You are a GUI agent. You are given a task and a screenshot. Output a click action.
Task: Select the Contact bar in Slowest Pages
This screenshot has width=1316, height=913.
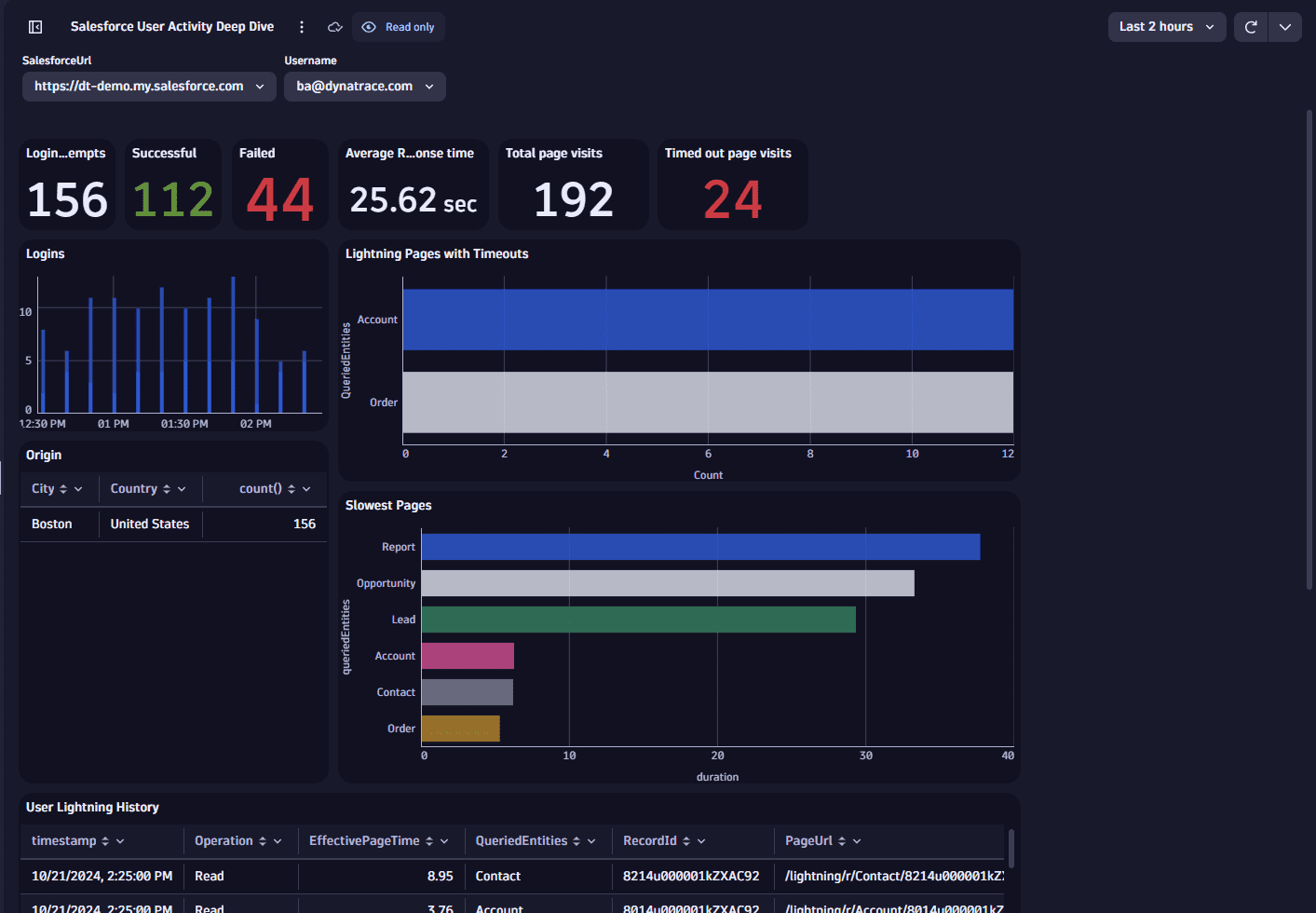pos(468,692)
